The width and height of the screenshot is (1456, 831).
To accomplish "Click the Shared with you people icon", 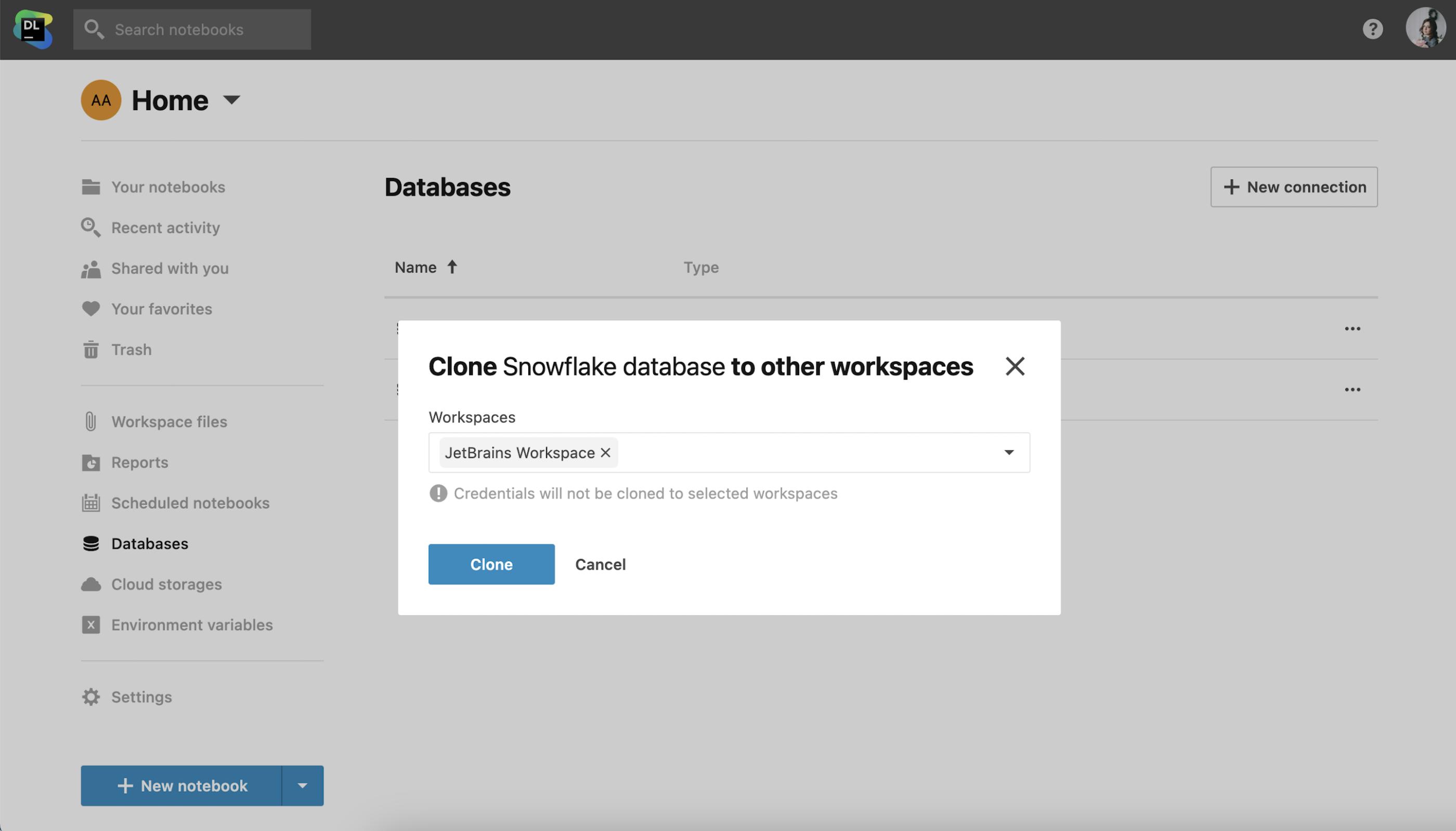I will [x=90, y=269].
